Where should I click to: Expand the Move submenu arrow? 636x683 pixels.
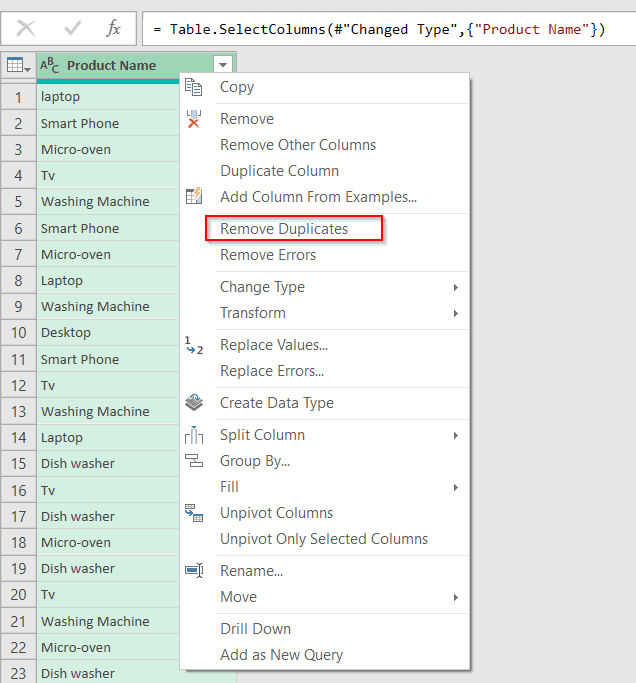tap(456, 597)
